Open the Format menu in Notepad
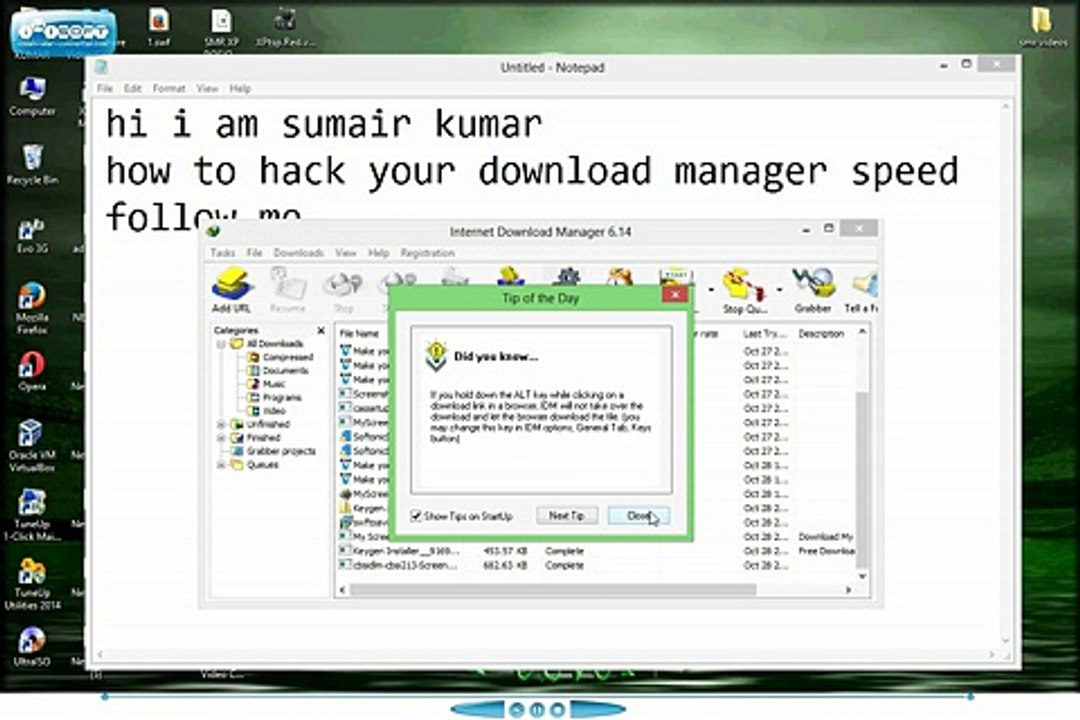Screen dimensions: 1080x720 click(169, 88)
